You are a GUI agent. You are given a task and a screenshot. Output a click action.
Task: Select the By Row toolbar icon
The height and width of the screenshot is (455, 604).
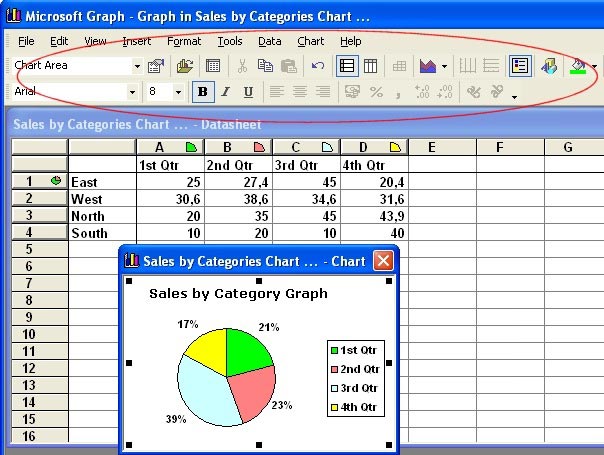point(347,67)
